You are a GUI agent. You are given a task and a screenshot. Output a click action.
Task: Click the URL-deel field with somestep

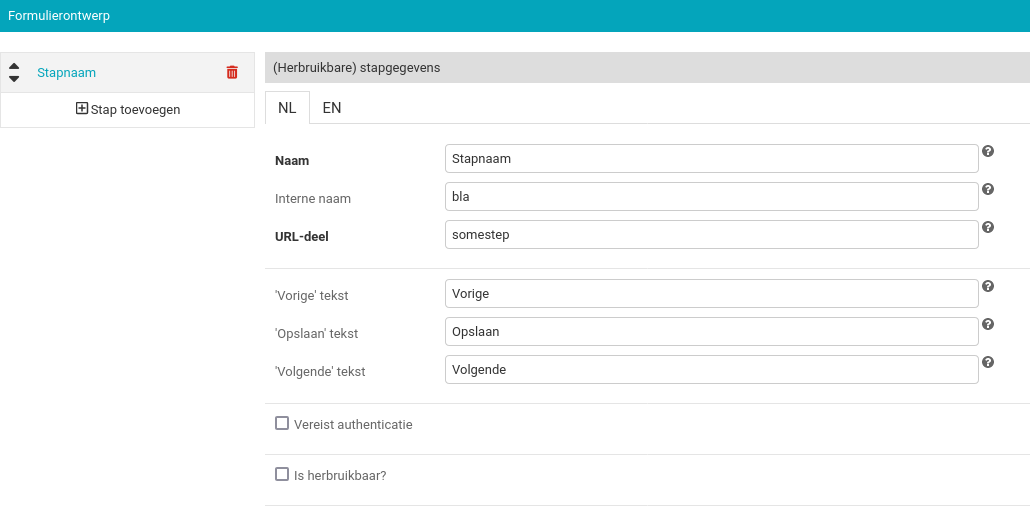click(x=711, y=235)
